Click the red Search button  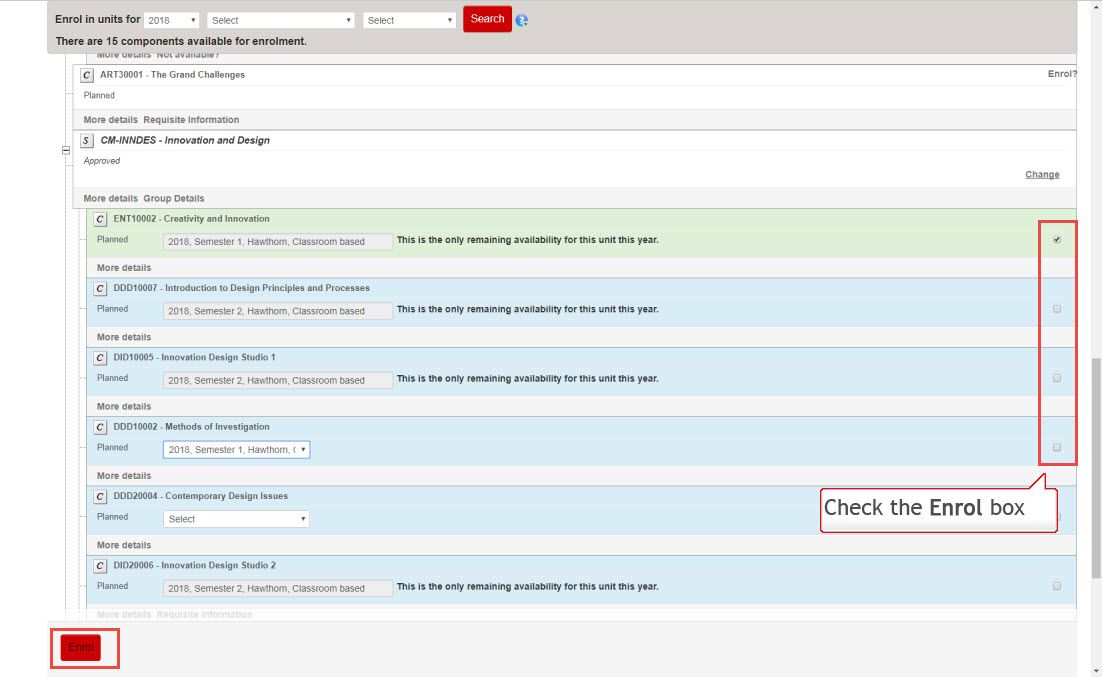click(x=487, y=19)
